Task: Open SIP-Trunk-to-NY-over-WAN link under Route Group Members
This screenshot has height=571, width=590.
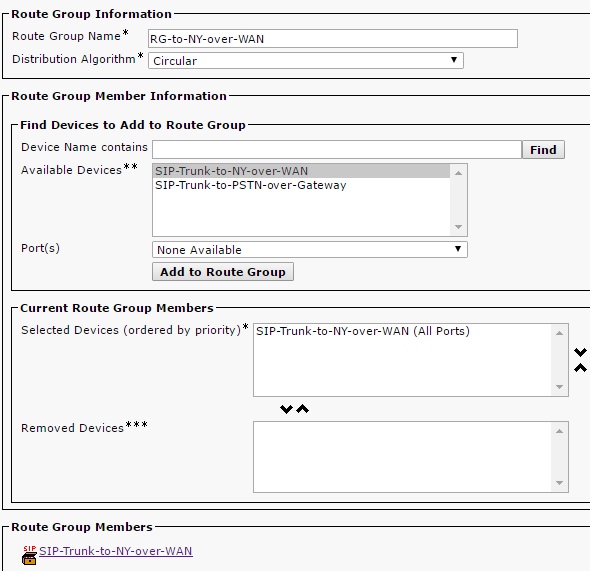Action: tap(116, 551)
